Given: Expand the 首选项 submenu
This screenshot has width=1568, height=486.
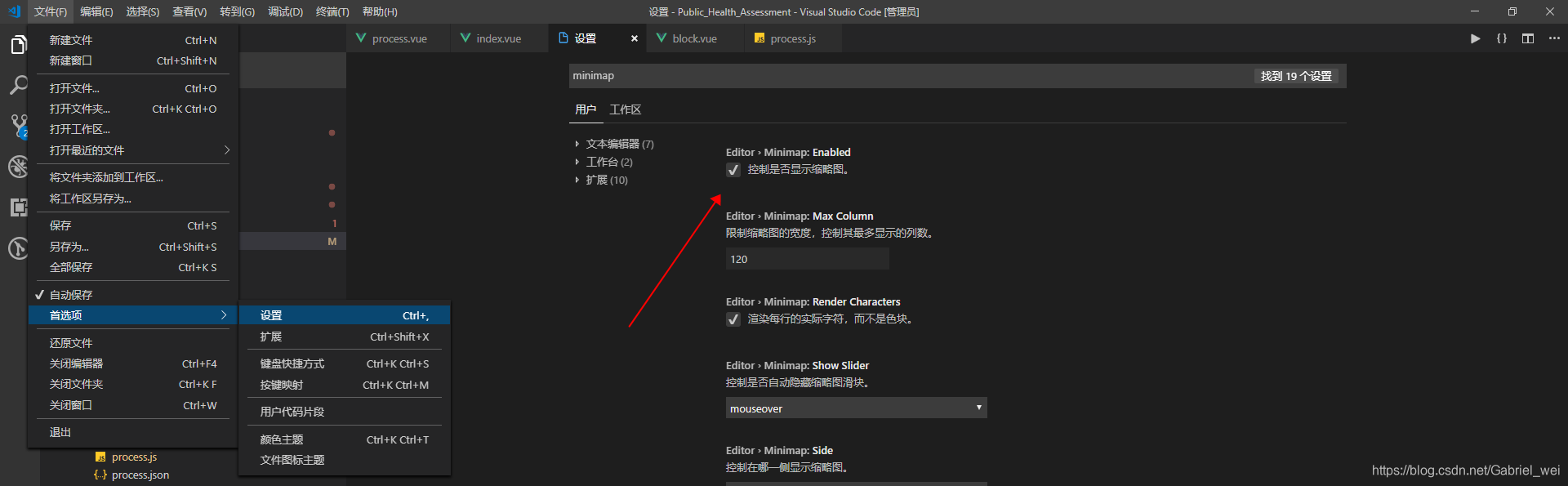Looking at the screenshot, I should coord(132,315).
